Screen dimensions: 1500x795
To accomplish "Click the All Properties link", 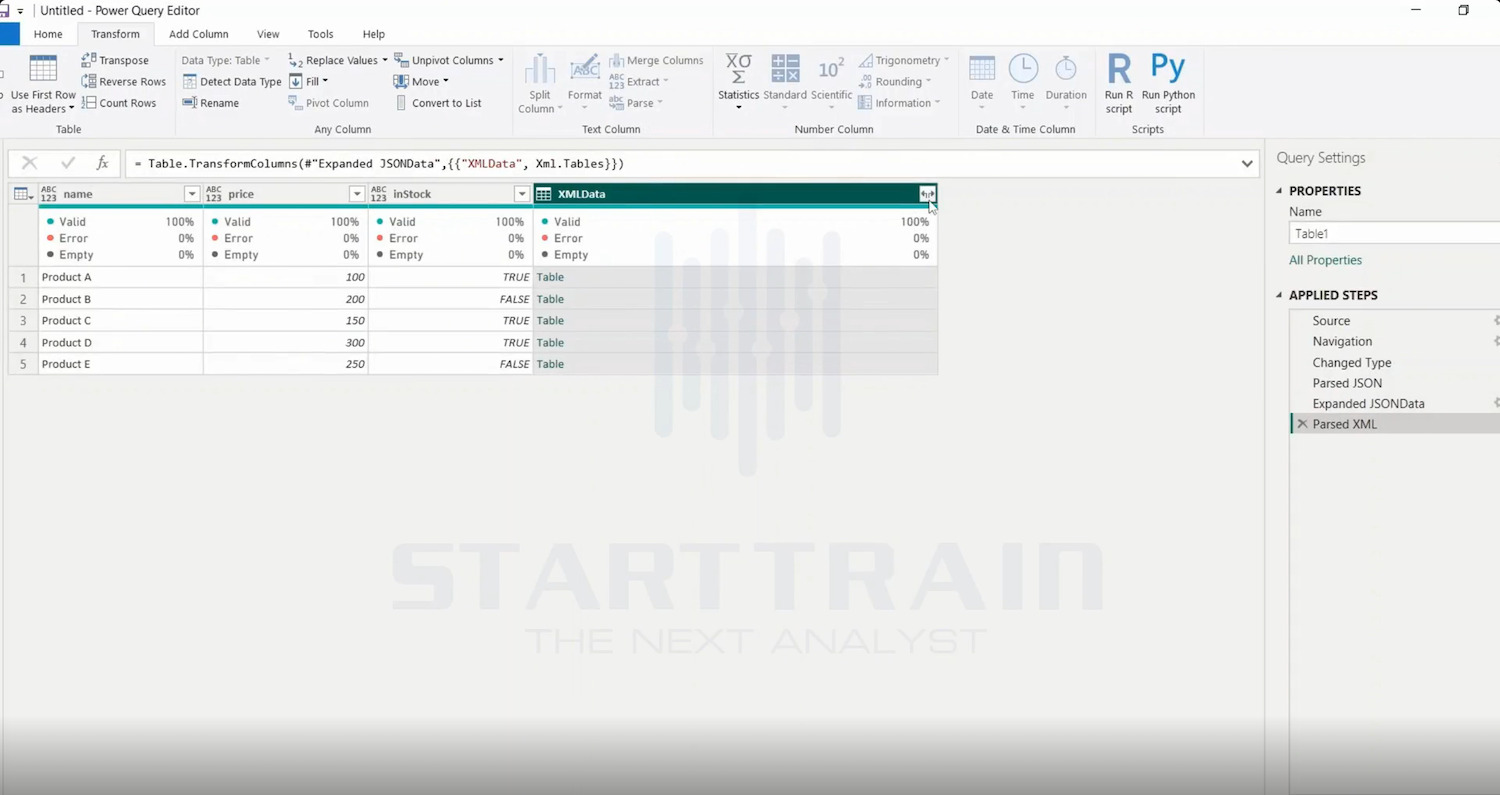I will pos(1325,260).
